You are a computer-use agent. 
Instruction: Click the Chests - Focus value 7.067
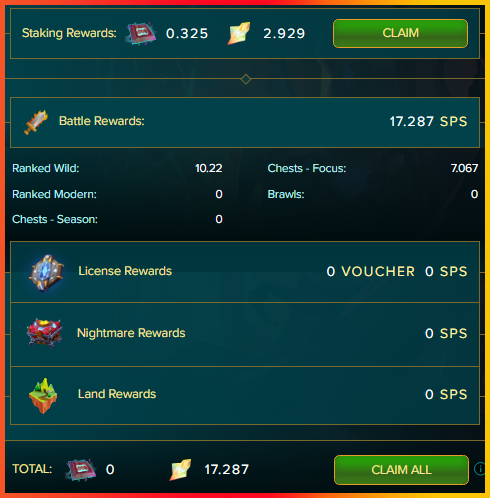464,168
